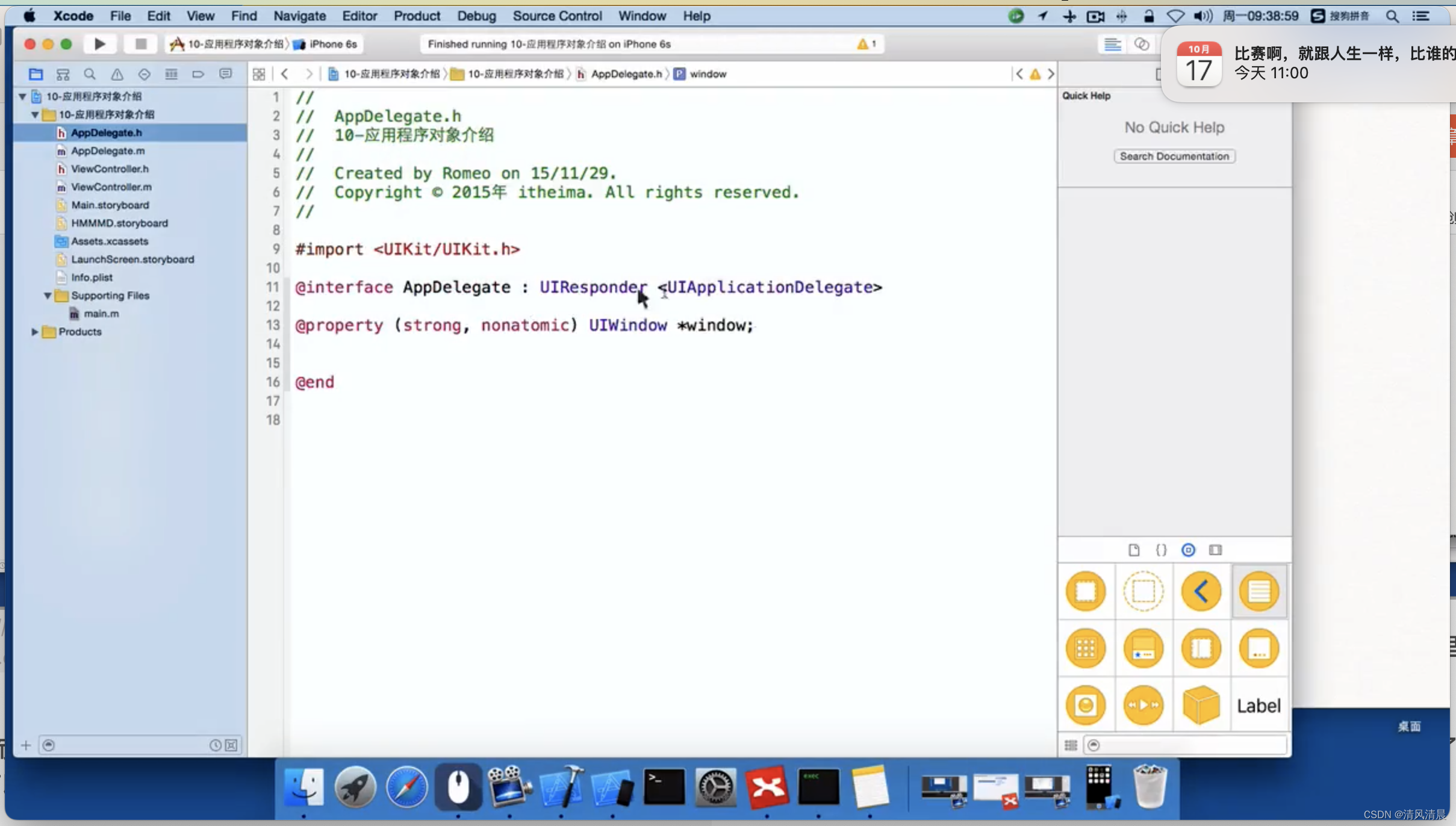Open related items grid in jump bar
Screen dimensions: 1456x826
click(259, 74)
